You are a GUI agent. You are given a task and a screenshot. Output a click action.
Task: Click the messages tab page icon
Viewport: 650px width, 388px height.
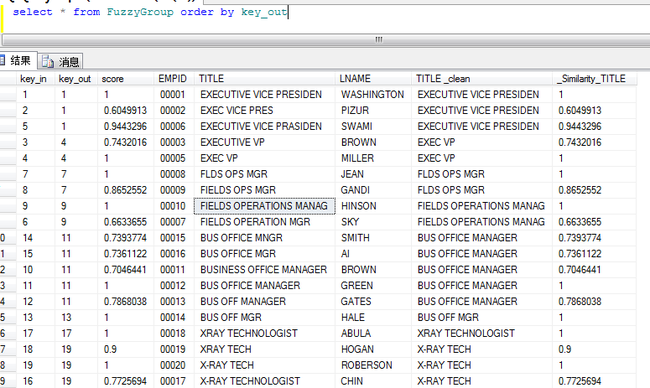[x=48, y=62]
